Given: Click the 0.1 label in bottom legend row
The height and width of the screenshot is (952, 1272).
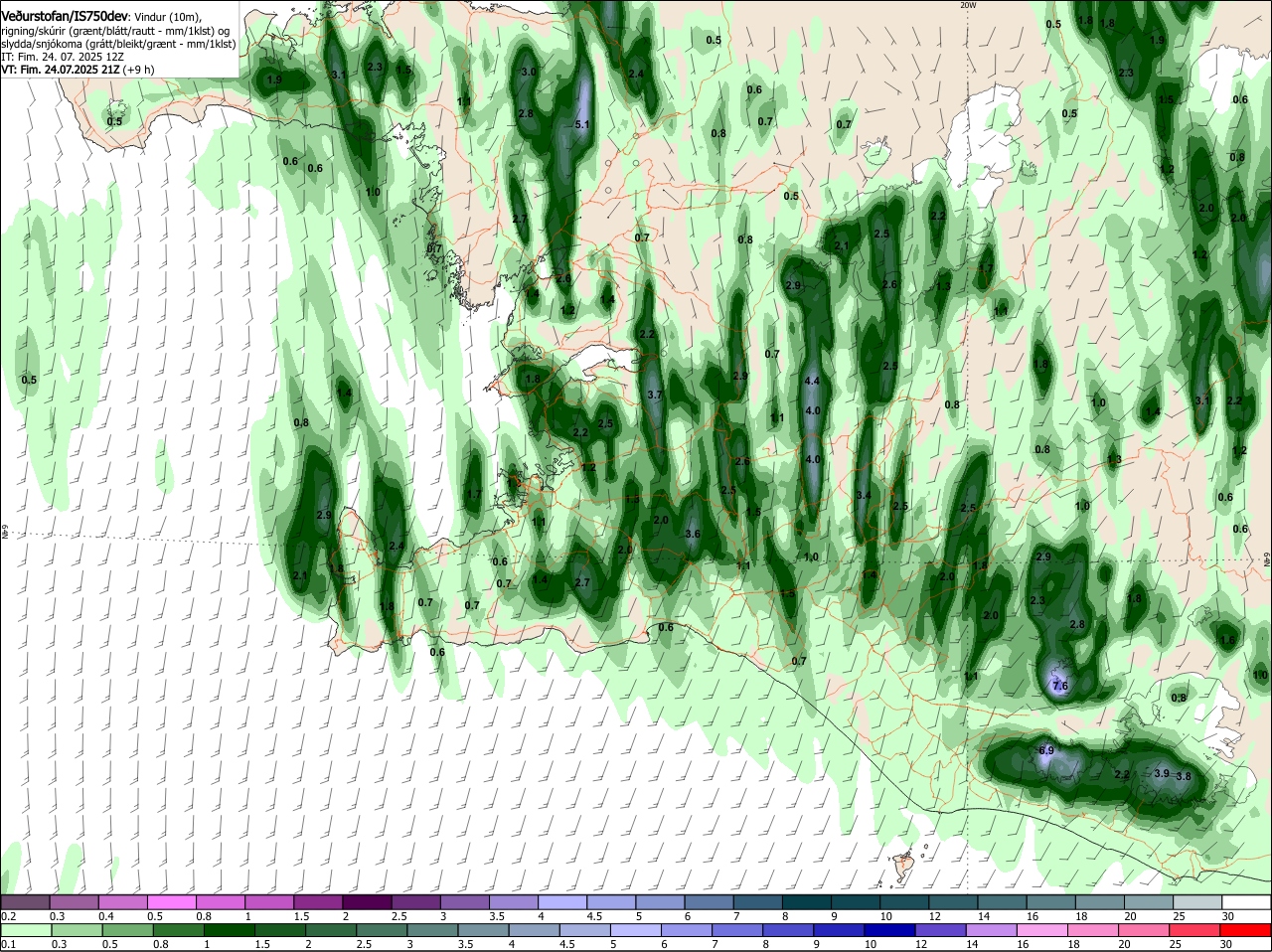Looking at the screenshot, I should [8, 944].
